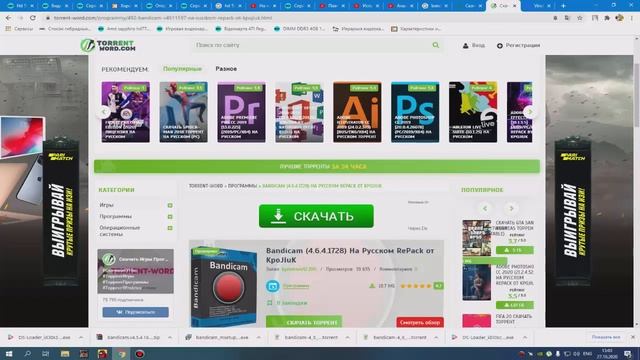Click the VK Подписаться button
640x360 pixels.
click(136, 312)
